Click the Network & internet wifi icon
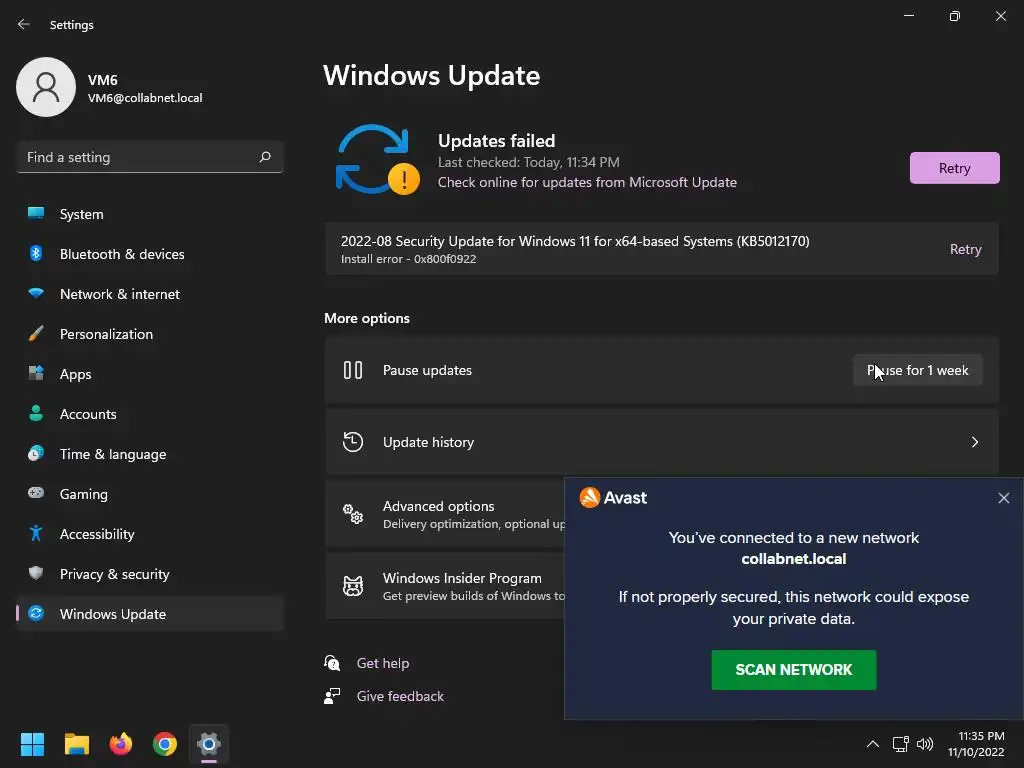Screen dimensions: 1024x768 (36, 293)
